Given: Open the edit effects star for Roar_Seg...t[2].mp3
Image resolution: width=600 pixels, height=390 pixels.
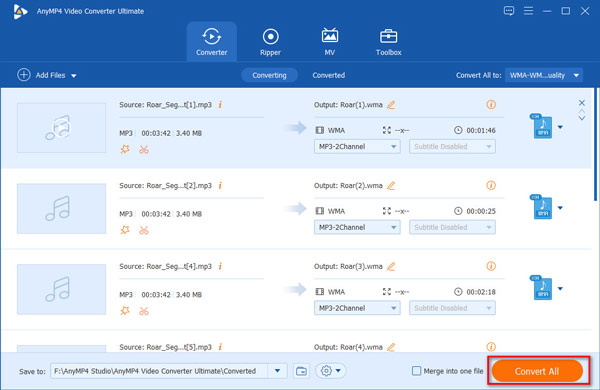Looking at the screenshot, I should pyautogui.click(x=125, y=230).
